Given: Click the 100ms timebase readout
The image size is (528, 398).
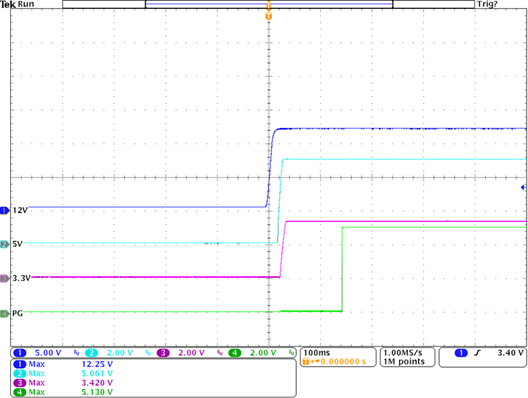Looking at the screenshot, I should click(317, 353).
